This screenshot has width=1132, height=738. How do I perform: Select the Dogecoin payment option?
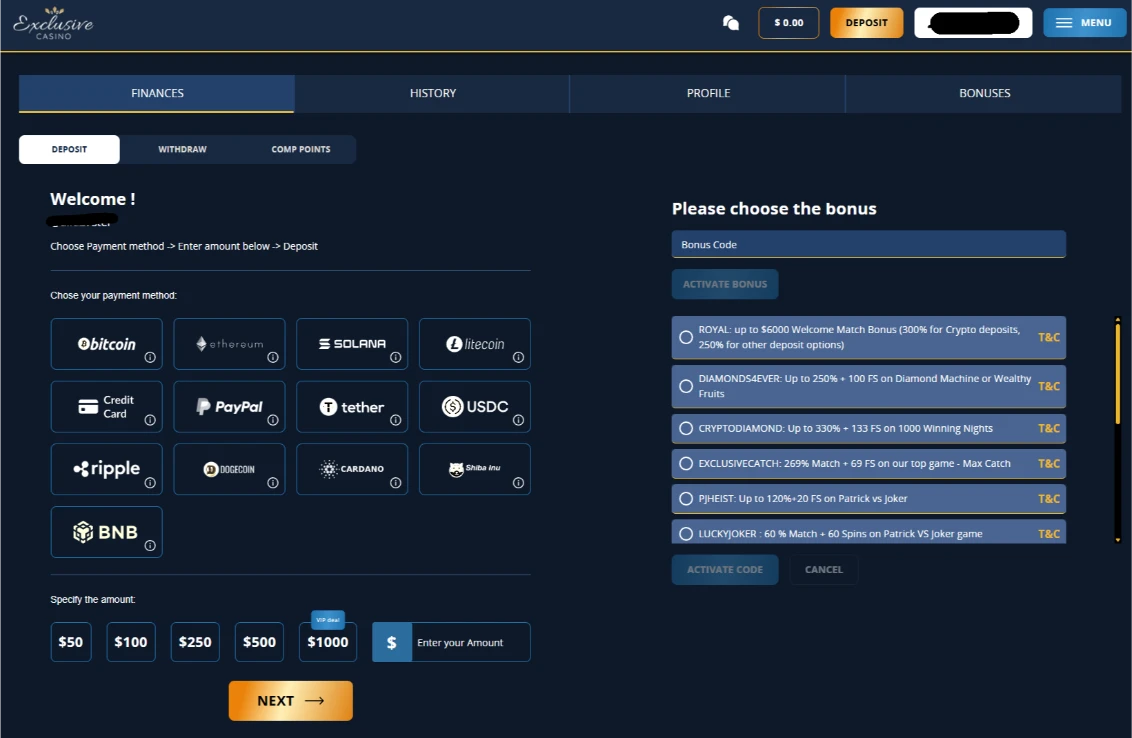coord(229,469)
